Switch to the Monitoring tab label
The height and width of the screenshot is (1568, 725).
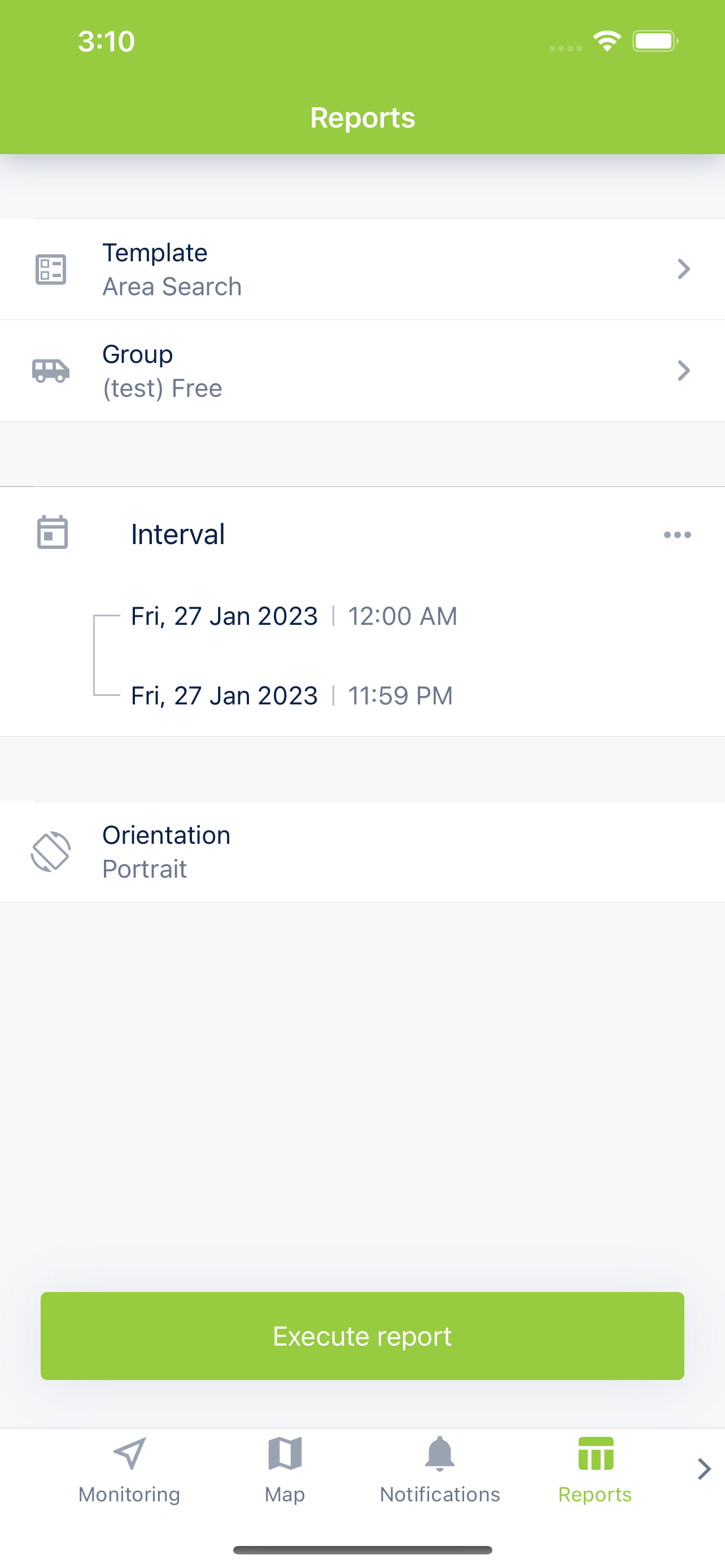click(130, 1495)
